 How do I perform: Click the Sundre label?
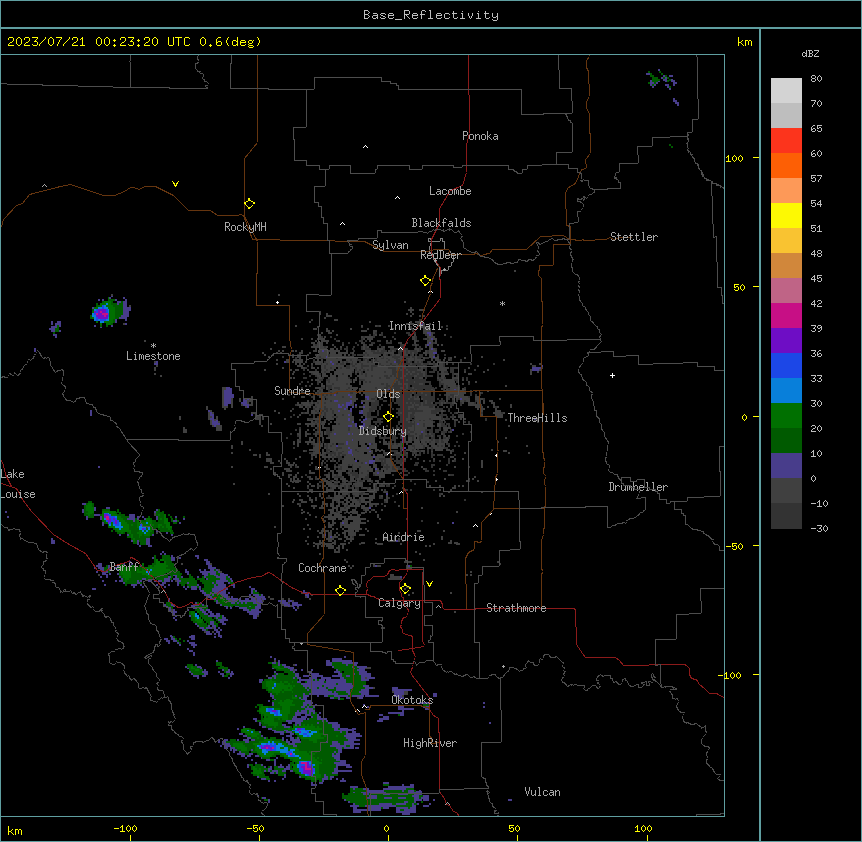[x=292, y=391]
